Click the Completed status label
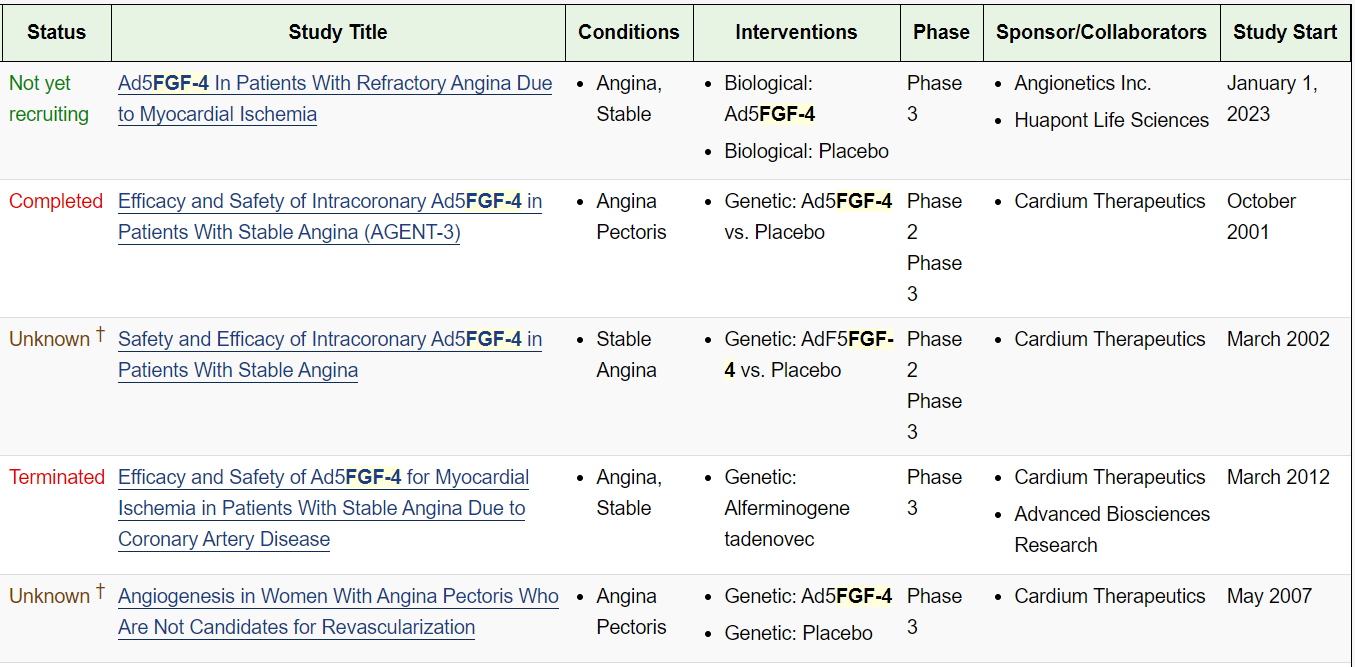Screen dimensions: 1355x667 tap(56, 202)
